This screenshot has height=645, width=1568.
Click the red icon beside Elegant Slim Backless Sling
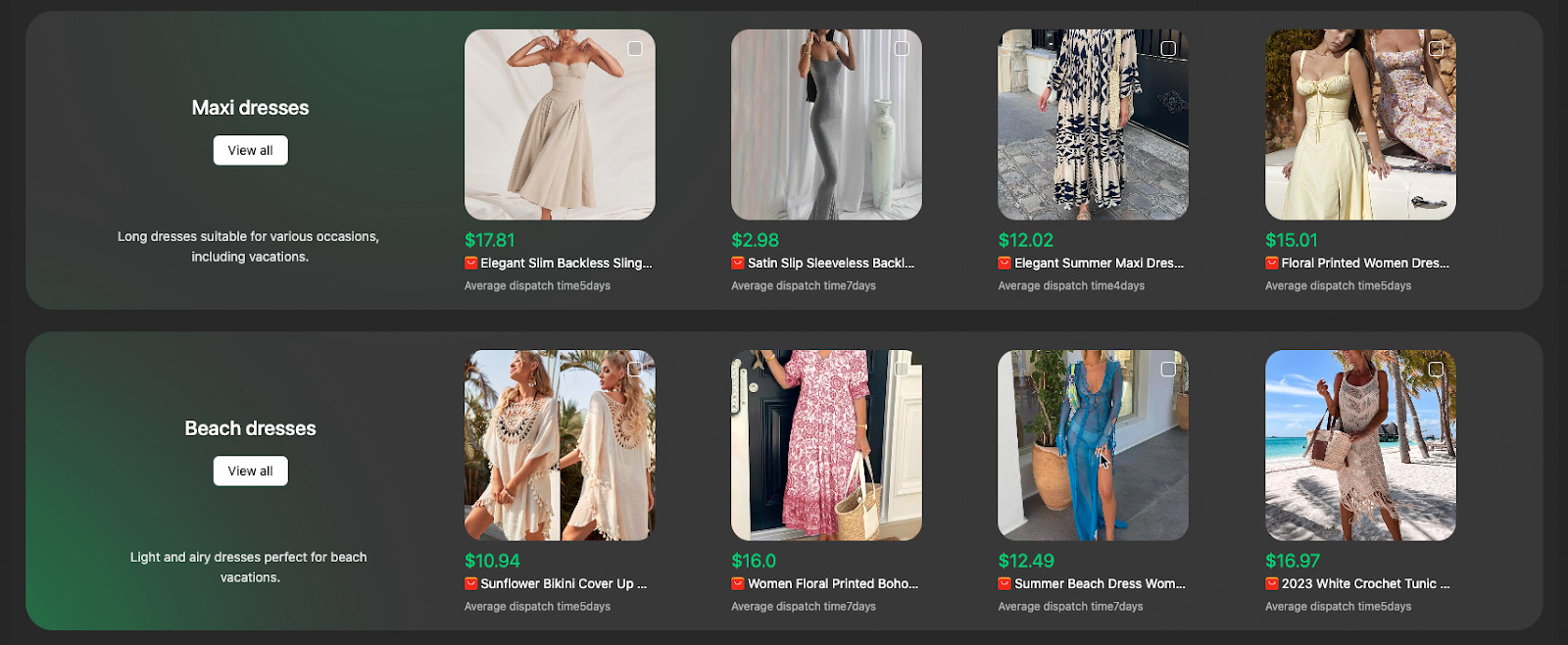click(470, 263)
